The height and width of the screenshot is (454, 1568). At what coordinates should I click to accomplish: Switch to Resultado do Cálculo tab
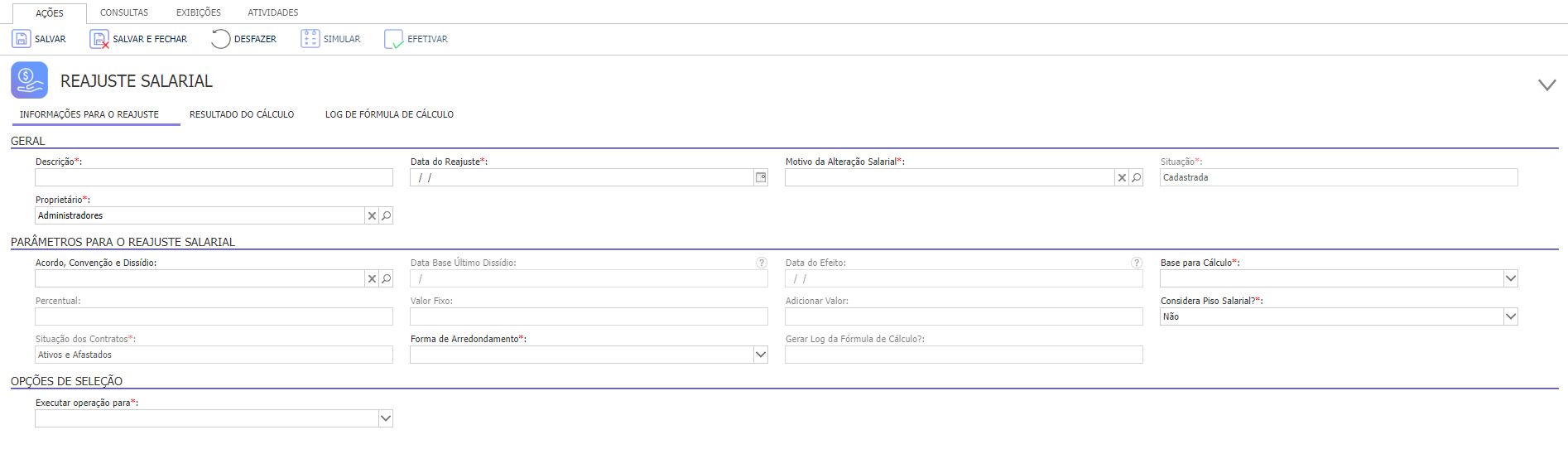coord(242,114)
